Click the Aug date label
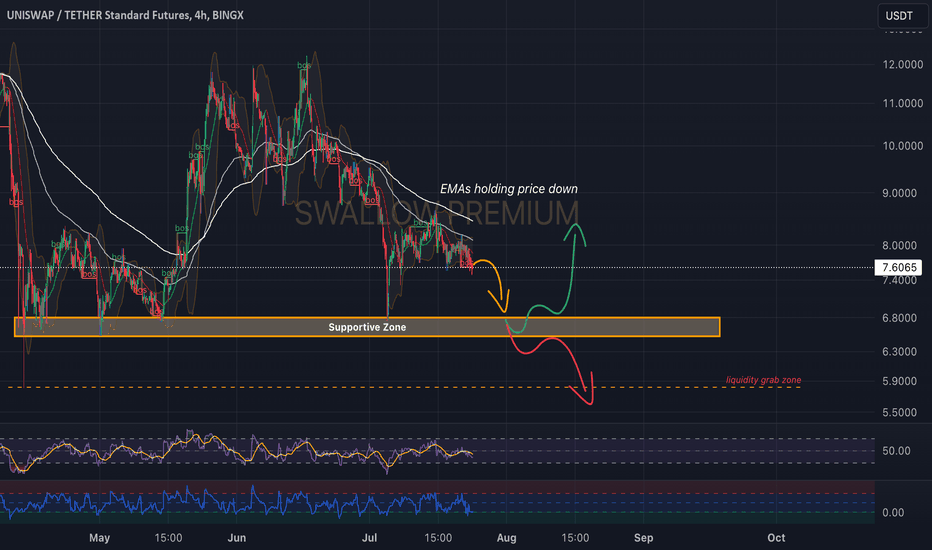932x550 pixels. point(506,538)
